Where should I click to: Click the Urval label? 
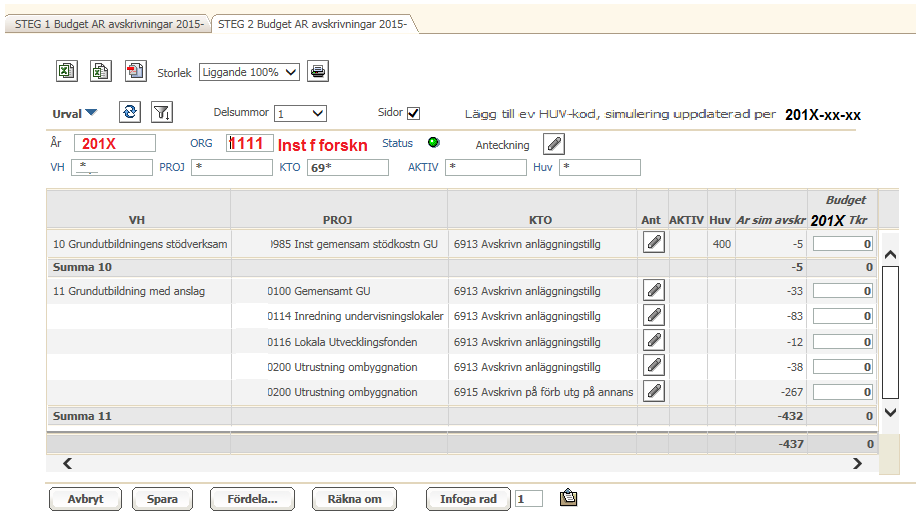pyautogui.click(x=67, y=114)
